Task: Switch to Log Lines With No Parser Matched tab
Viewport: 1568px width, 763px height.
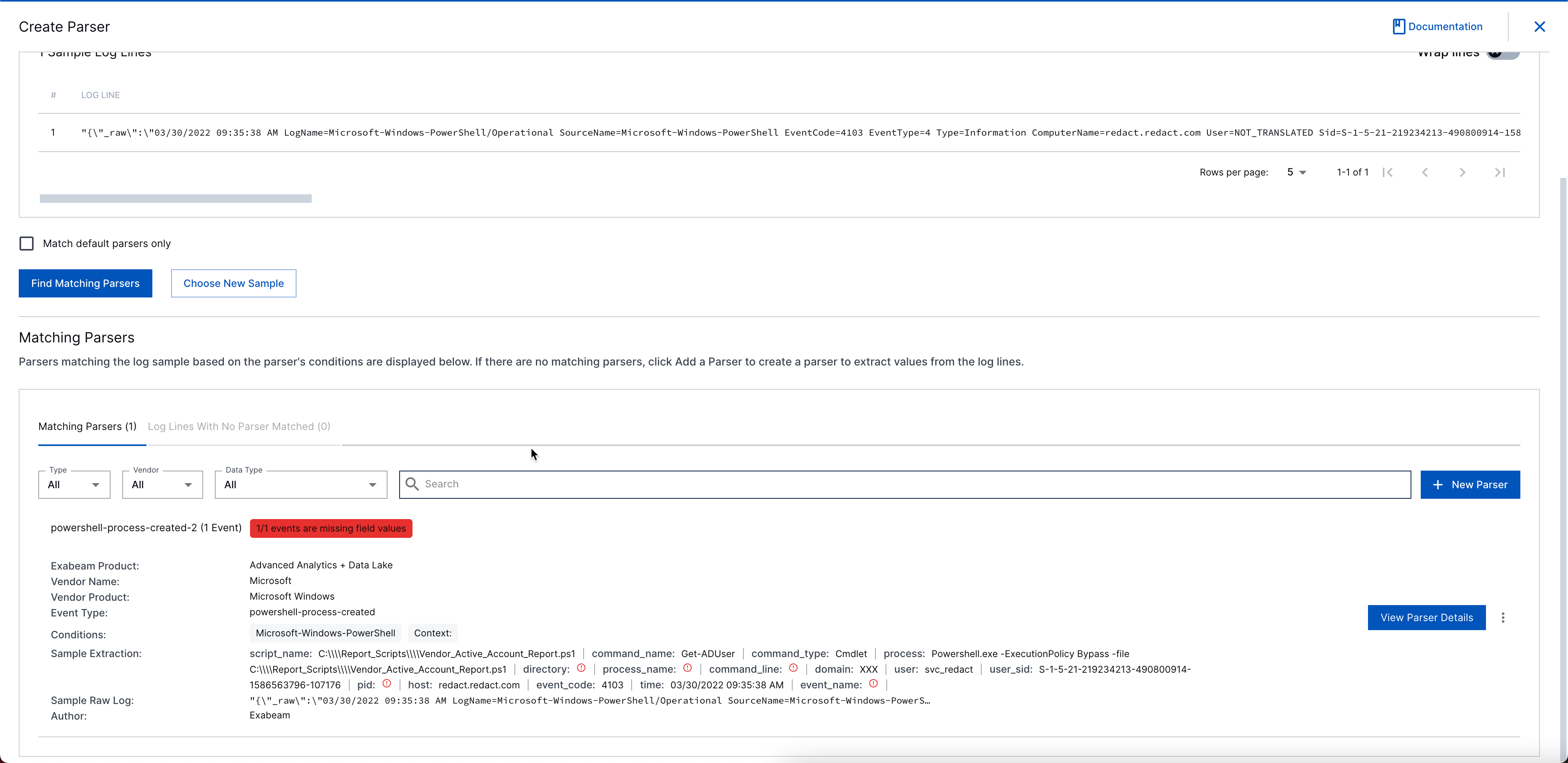Action: (239, 426)
